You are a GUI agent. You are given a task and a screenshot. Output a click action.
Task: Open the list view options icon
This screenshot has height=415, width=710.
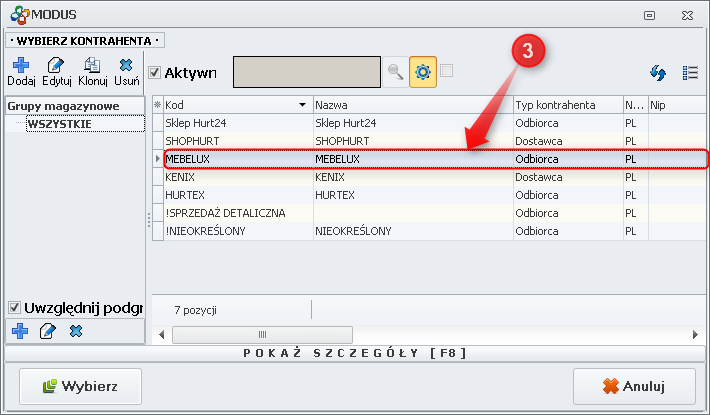tap(691, 72)
